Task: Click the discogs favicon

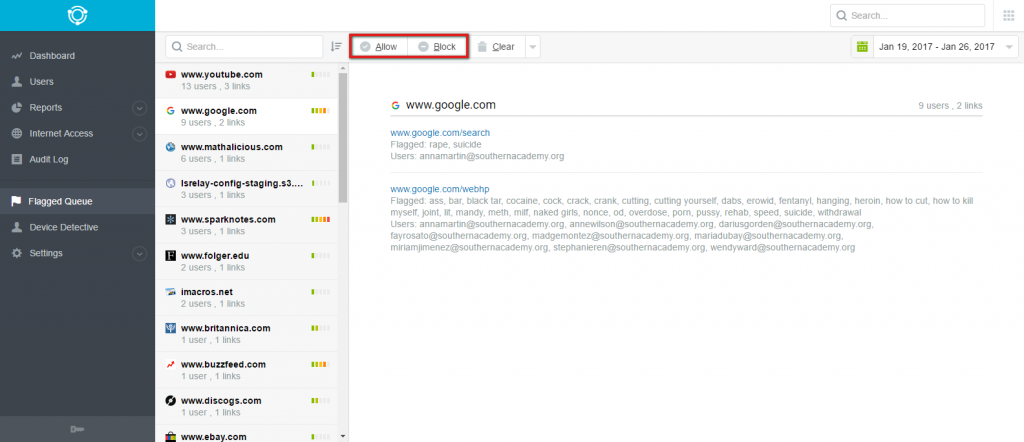Action: [170, 401]
